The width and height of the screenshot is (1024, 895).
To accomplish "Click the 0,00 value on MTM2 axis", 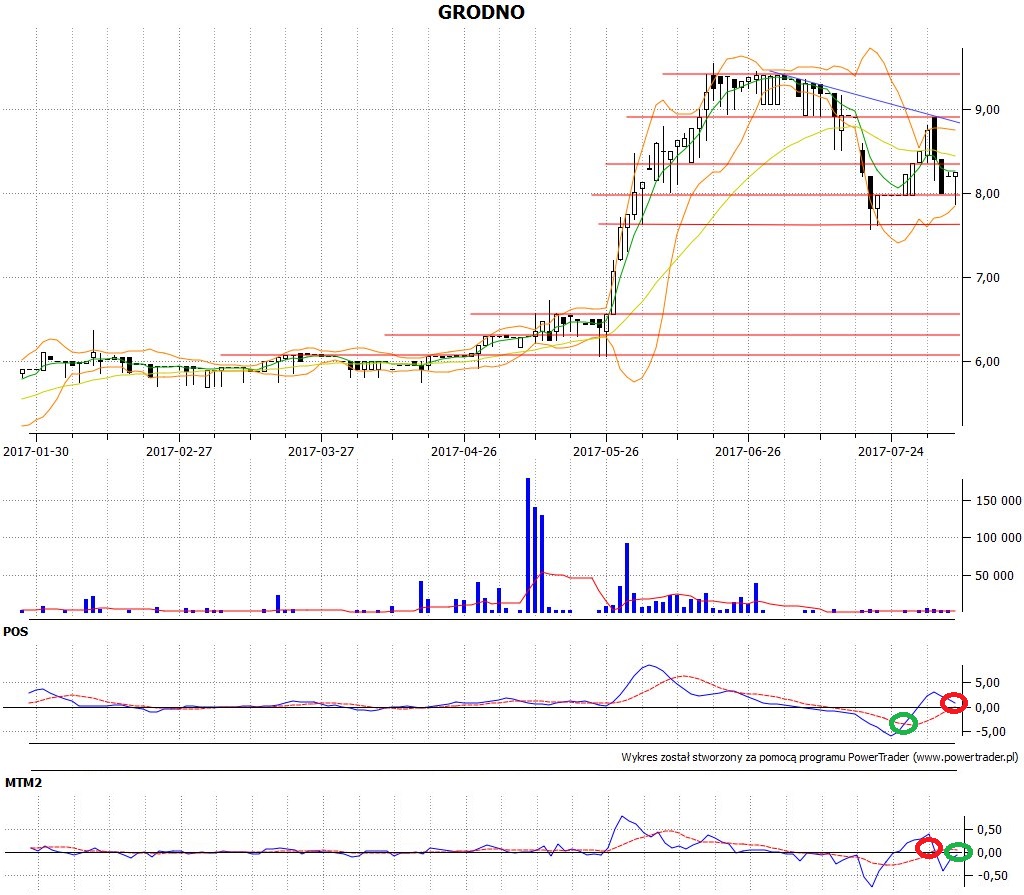I will pos(989,853).
